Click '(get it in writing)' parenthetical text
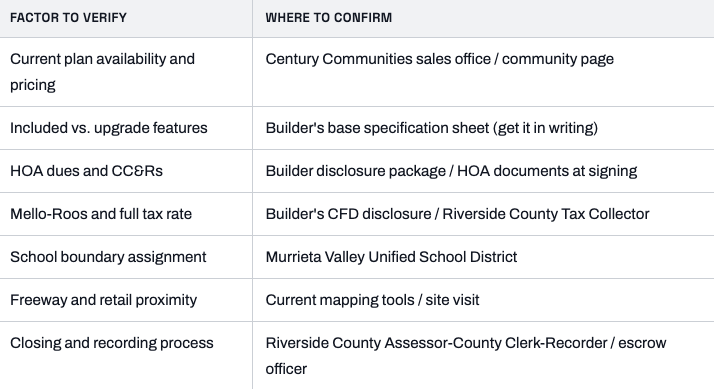Screen dimensions: 714x389 click(545, 128)
